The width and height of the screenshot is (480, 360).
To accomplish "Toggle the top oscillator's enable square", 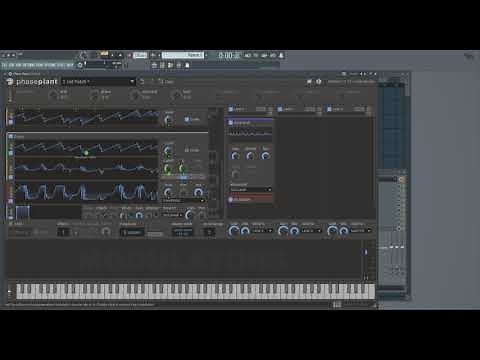I will [11, 122].
